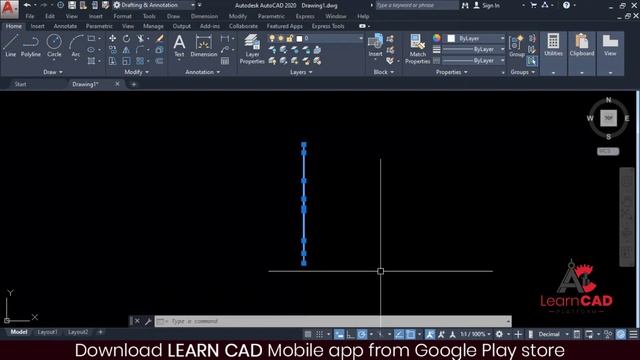Toggle ortho mode in status bar

351,334
